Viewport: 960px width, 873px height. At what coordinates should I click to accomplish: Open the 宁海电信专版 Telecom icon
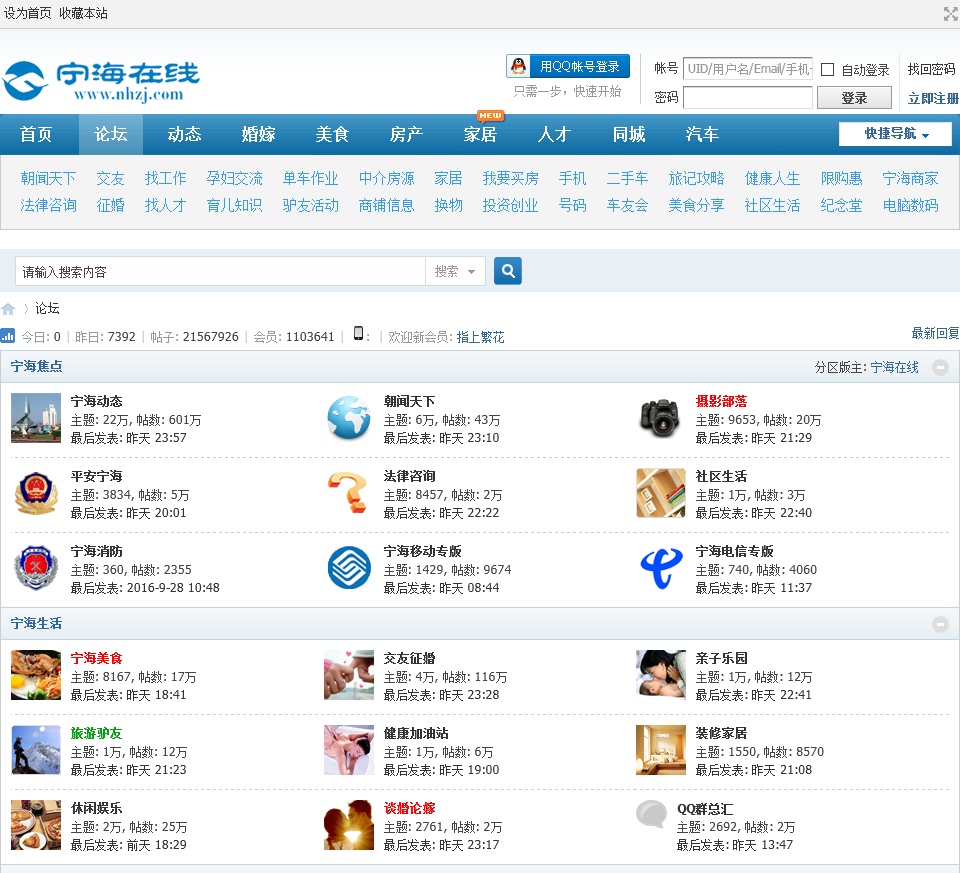[x=661, y=568]
